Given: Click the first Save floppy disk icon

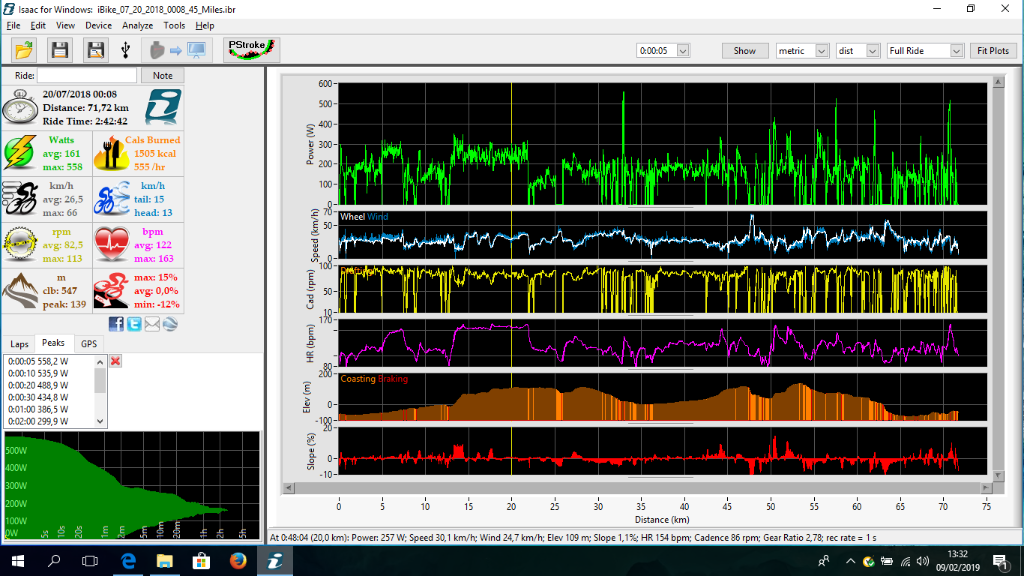Looking at the screenshot, I should tap(60, 50).
